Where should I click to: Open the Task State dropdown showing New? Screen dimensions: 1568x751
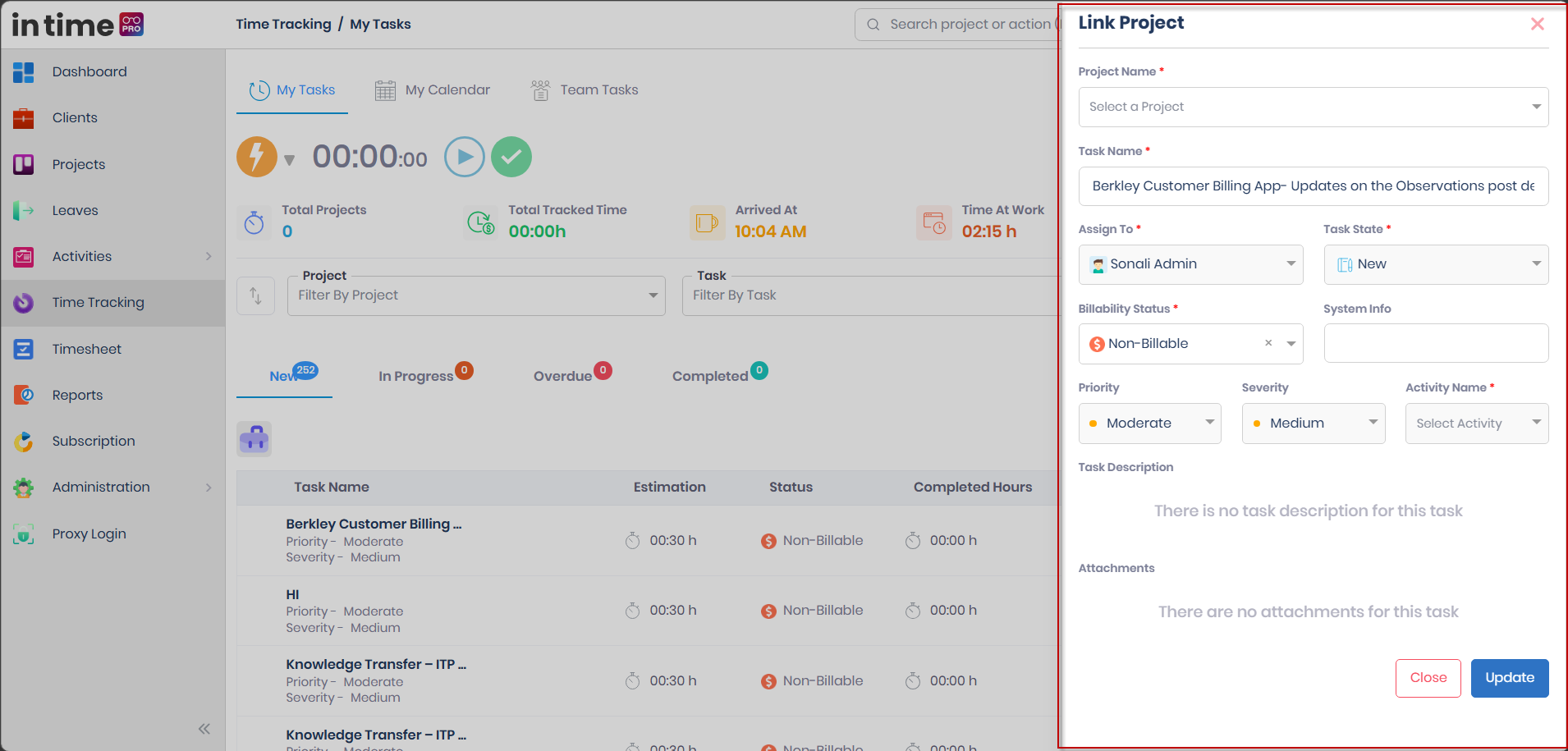[x=1436, y=264]
